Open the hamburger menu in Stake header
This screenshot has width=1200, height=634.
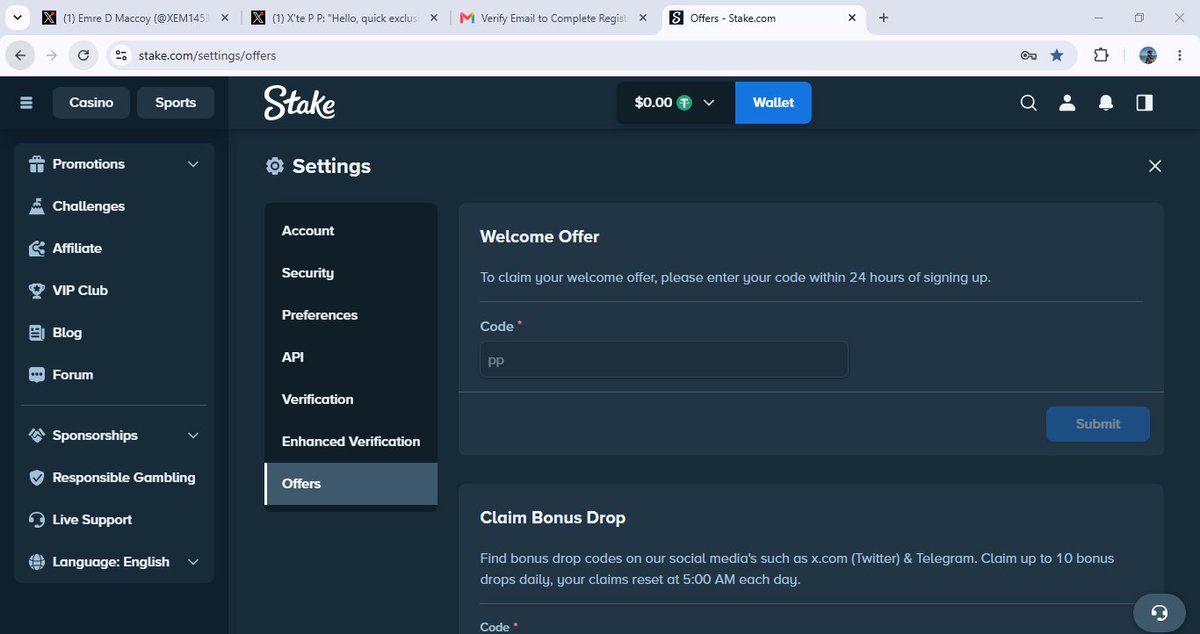tap(26, 103)
